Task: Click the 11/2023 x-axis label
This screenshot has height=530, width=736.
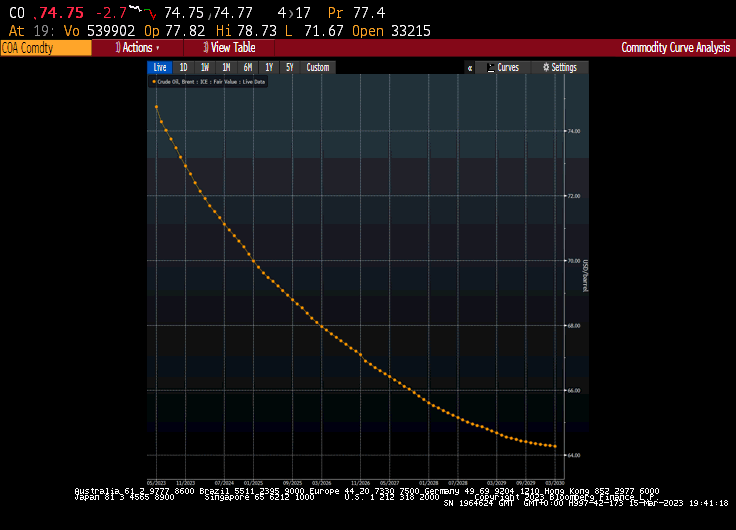Action: (x=185, y=483)
